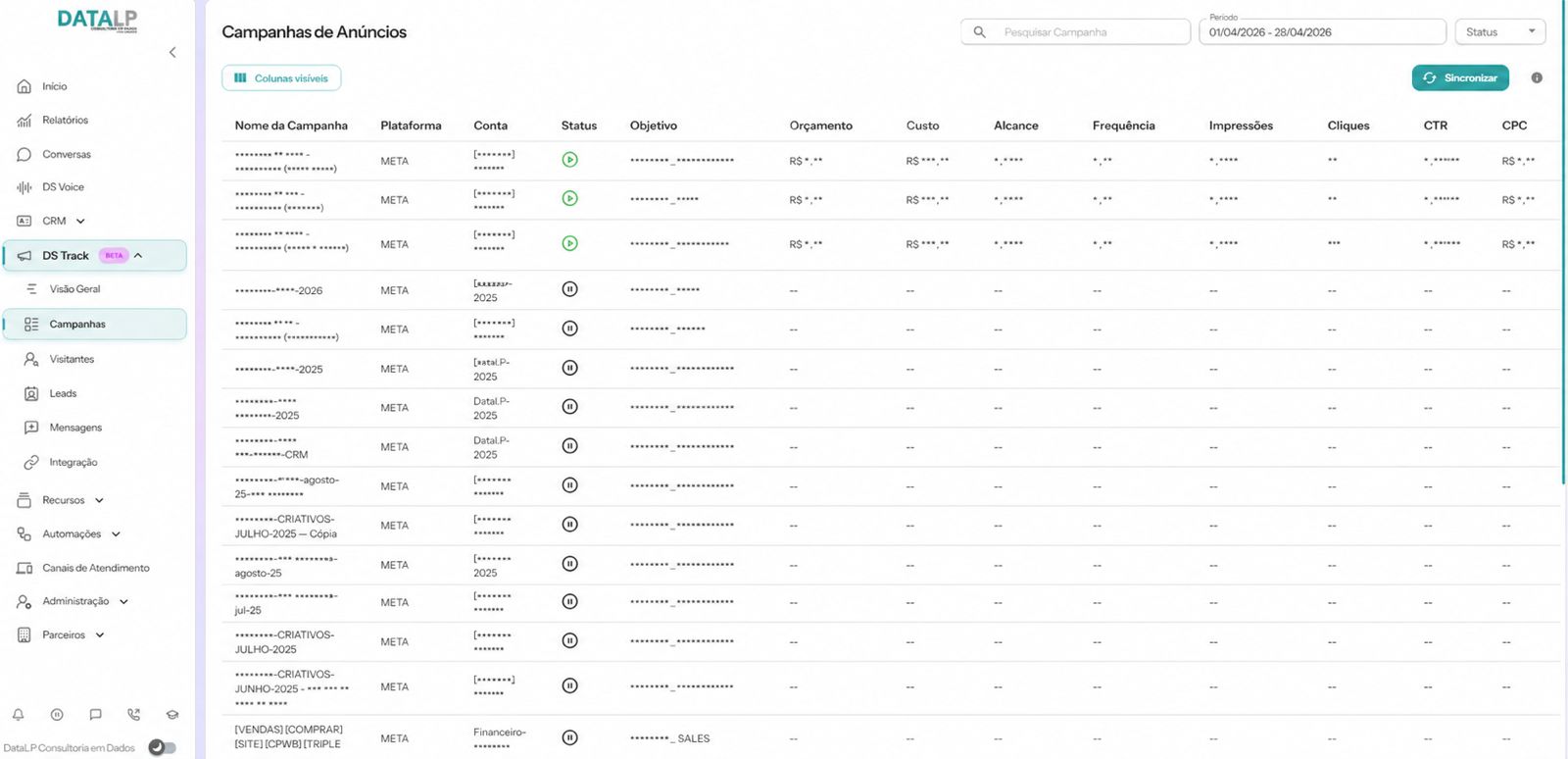Click the info icon beside Sincronizar

point(1537,77)
